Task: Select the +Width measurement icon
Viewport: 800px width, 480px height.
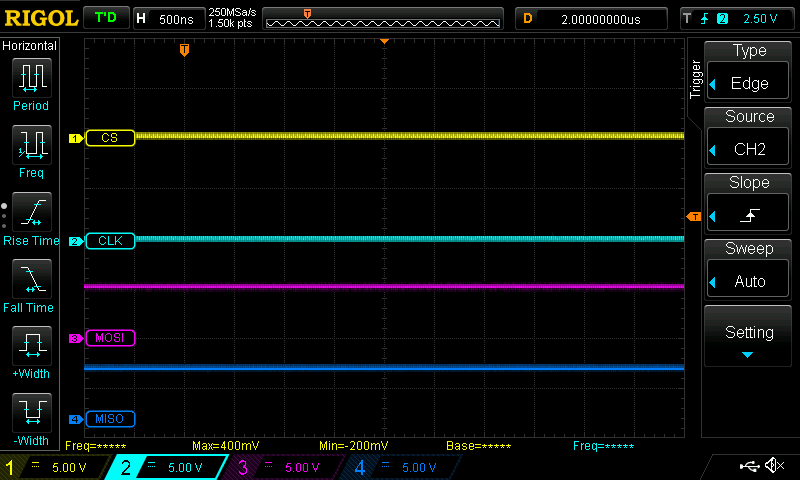Action: (x=32, y=345)
